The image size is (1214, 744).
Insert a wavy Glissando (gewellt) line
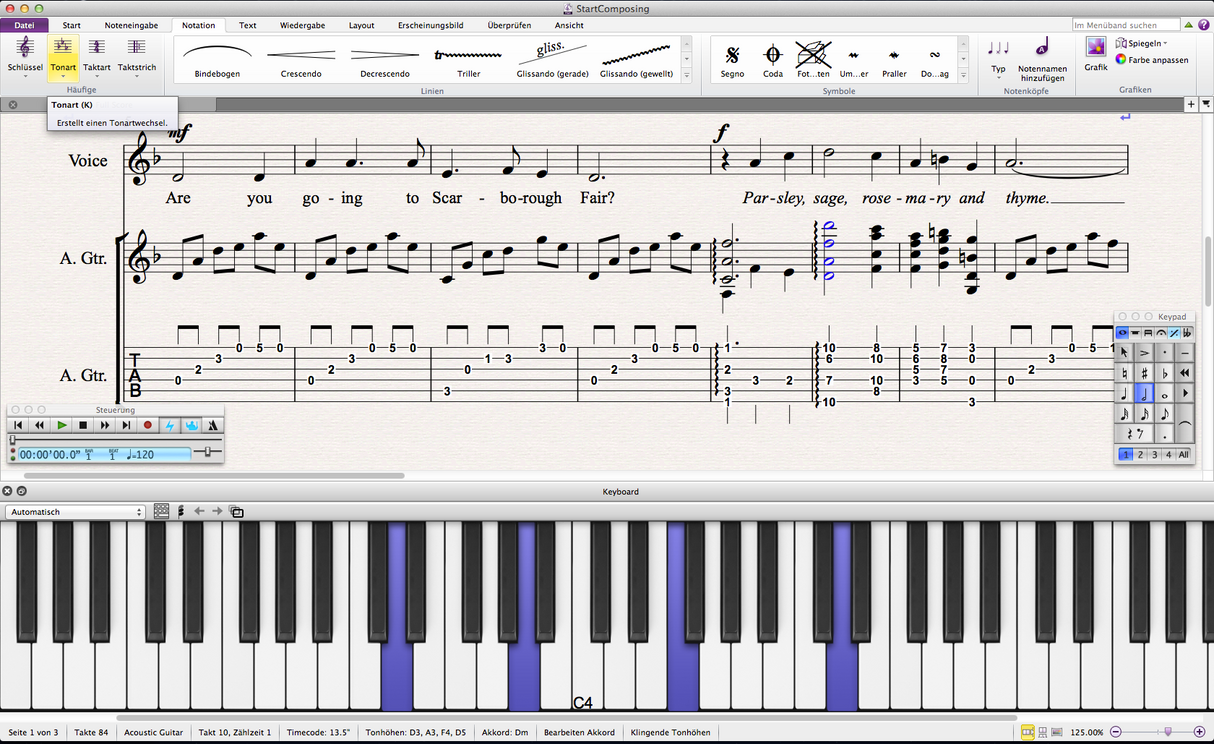point(636,59)
